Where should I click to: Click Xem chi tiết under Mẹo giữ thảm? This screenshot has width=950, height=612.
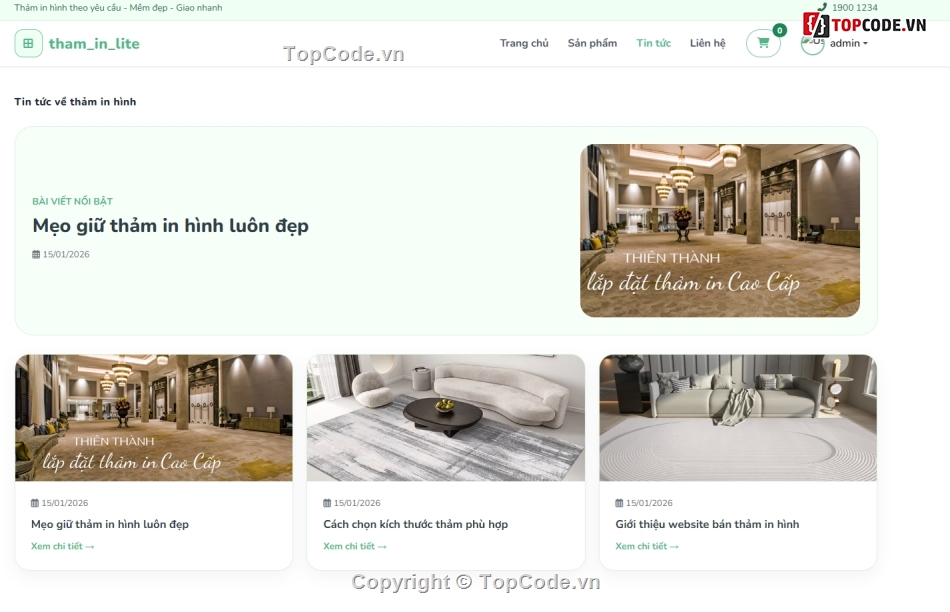62,546
